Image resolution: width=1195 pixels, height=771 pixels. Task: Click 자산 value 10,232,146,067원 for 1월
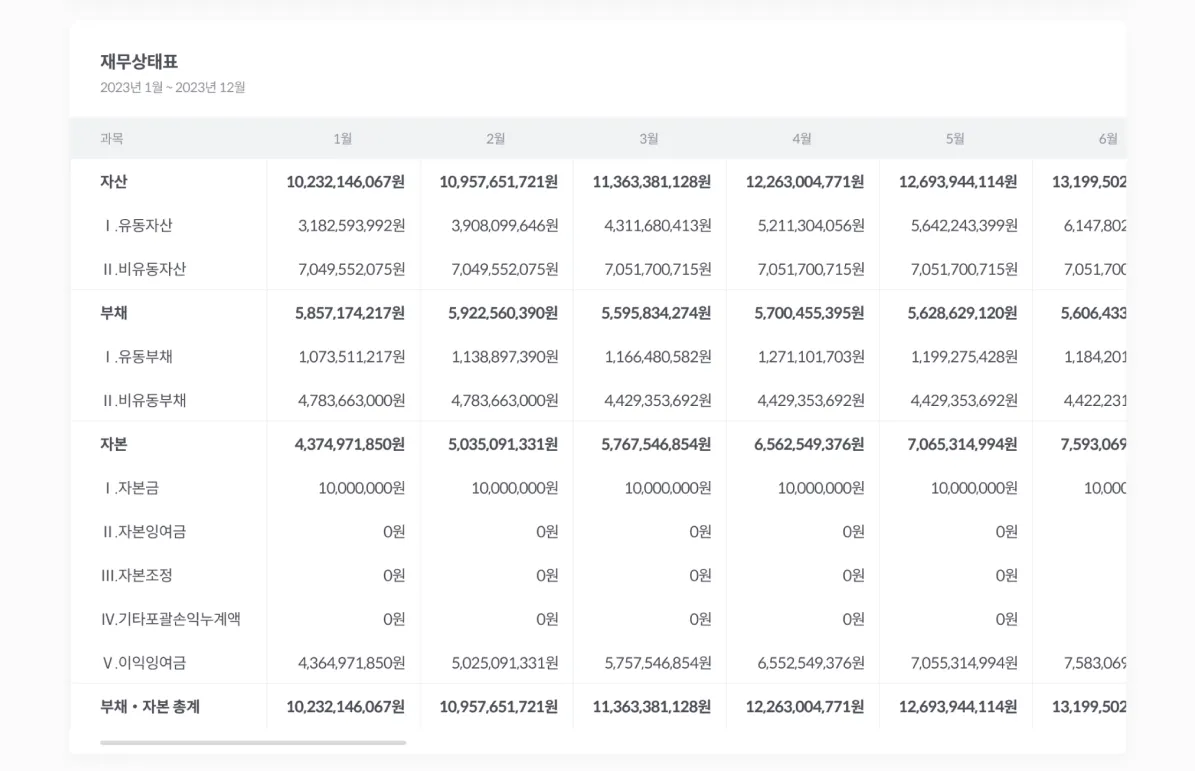click(345, 182)
